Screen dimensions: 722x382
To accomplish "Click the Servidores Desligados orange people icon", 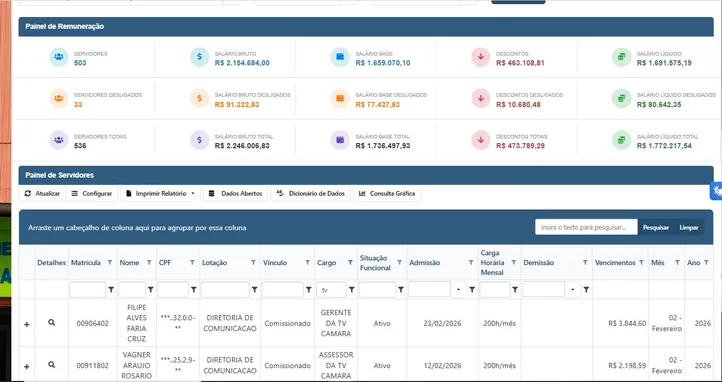I will tap(58, 98).
